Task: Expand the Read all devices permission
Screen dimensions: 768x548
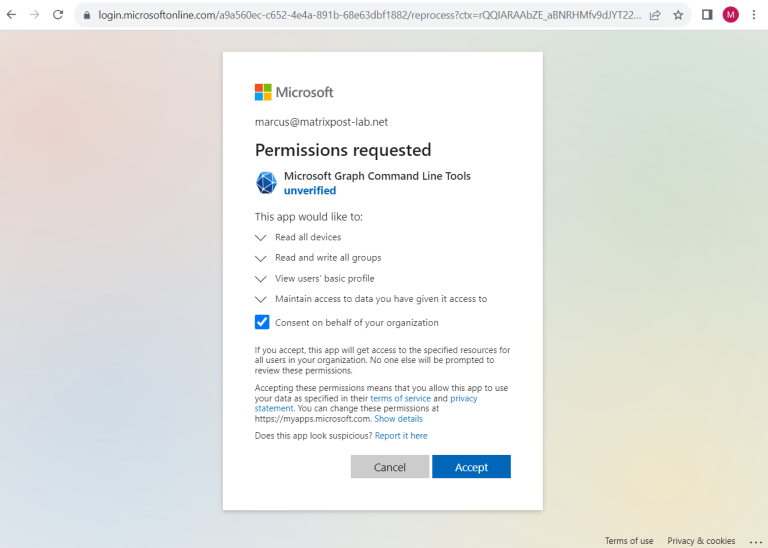Action: tap(261, 238)
